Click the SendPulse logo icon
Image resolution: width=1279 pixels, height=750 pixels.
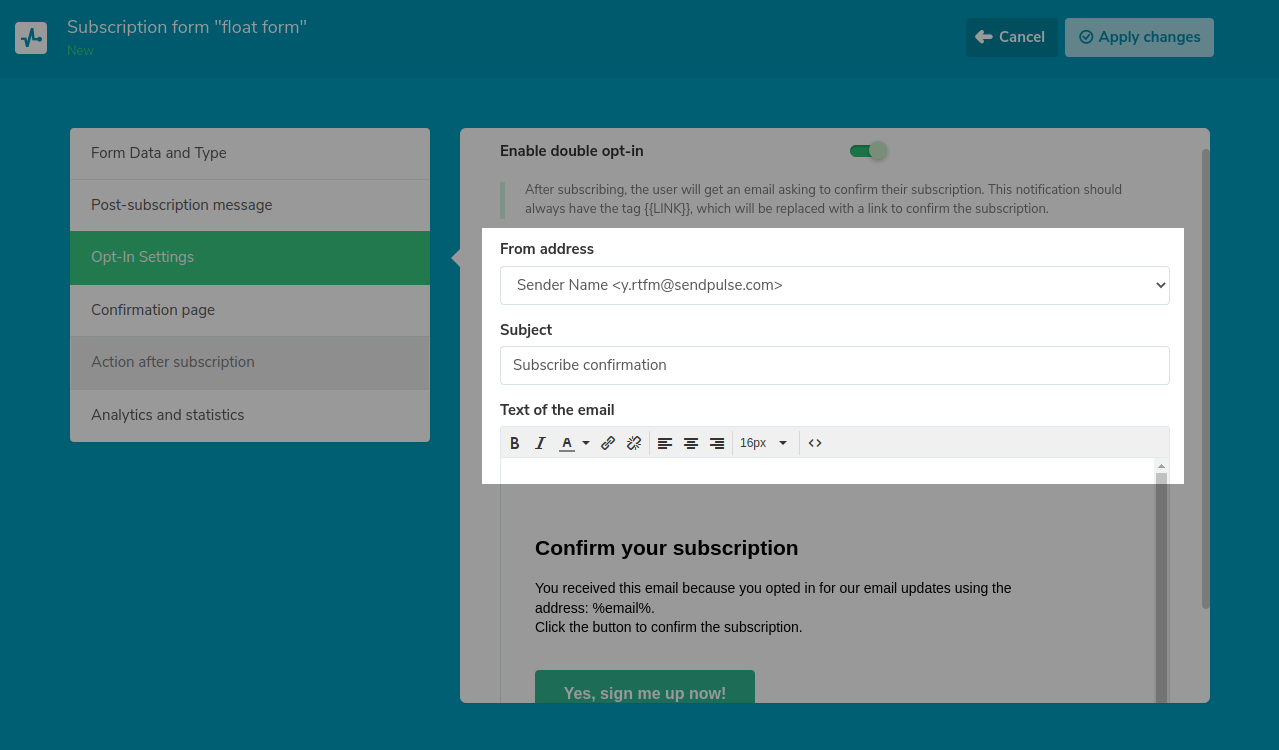point(31,38)
